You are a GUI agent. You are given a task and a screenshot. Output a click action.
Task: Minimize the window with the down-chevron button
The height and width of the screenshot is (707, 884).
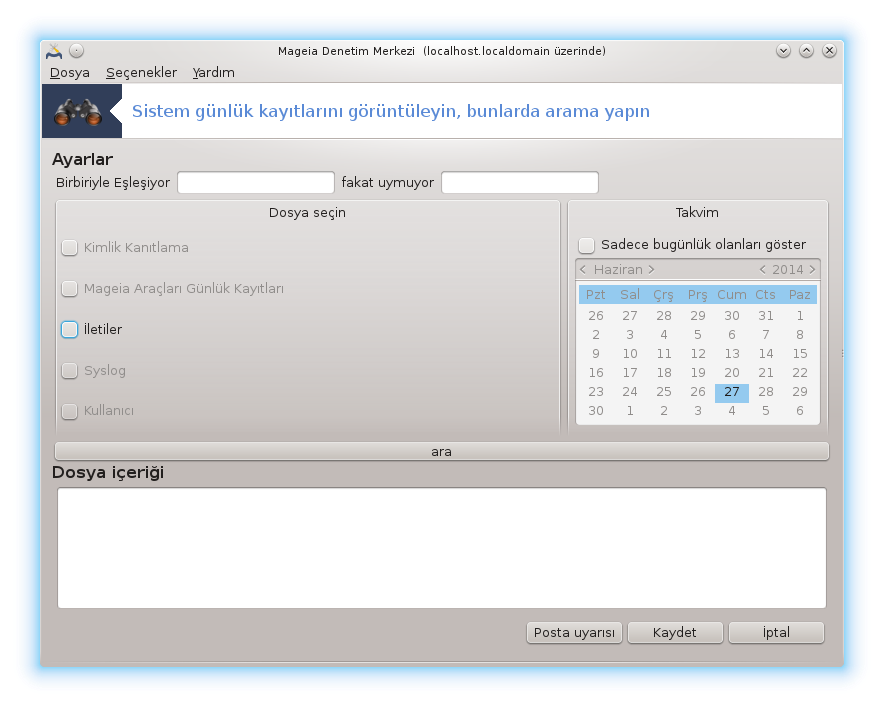[x=783, y=51]
